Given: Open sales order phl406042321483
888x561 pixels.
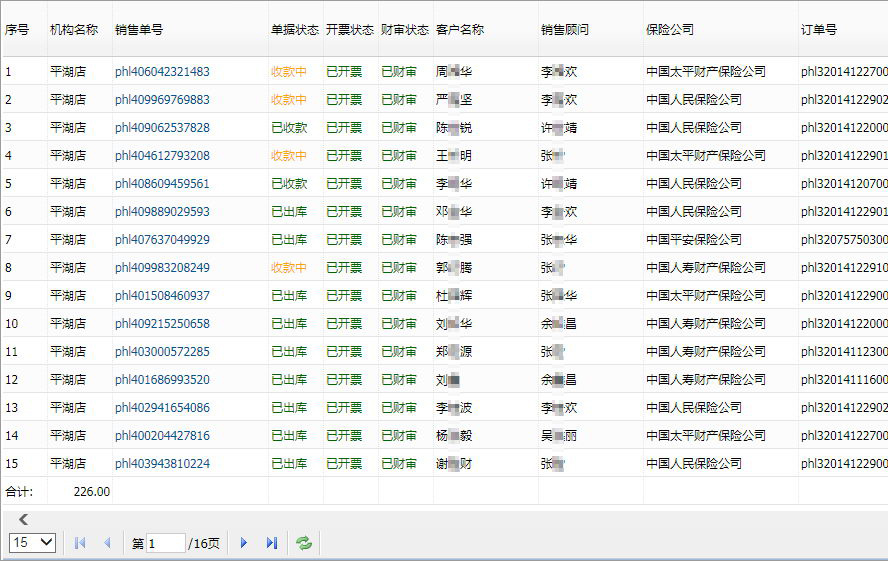Looking at the screenshot, I should tap(162, 72).
